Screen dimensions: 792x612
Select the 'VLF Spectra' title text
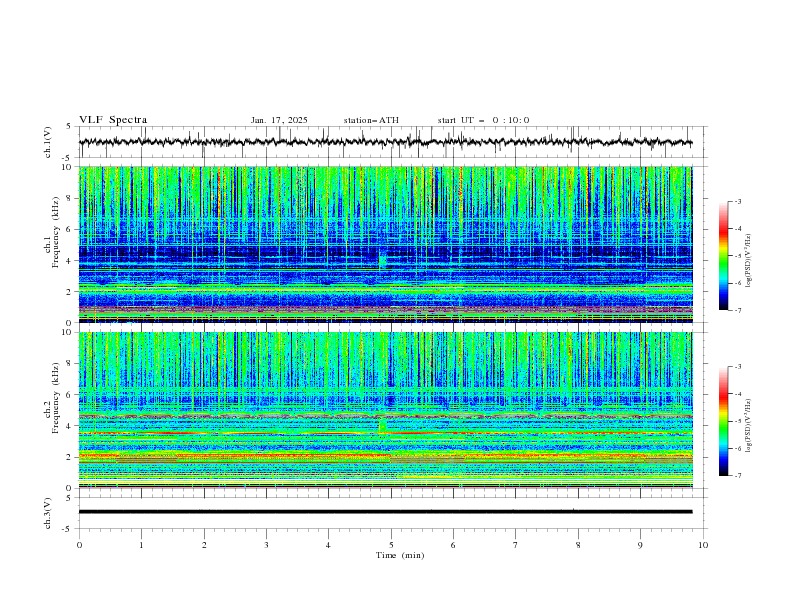pos(113,120)
